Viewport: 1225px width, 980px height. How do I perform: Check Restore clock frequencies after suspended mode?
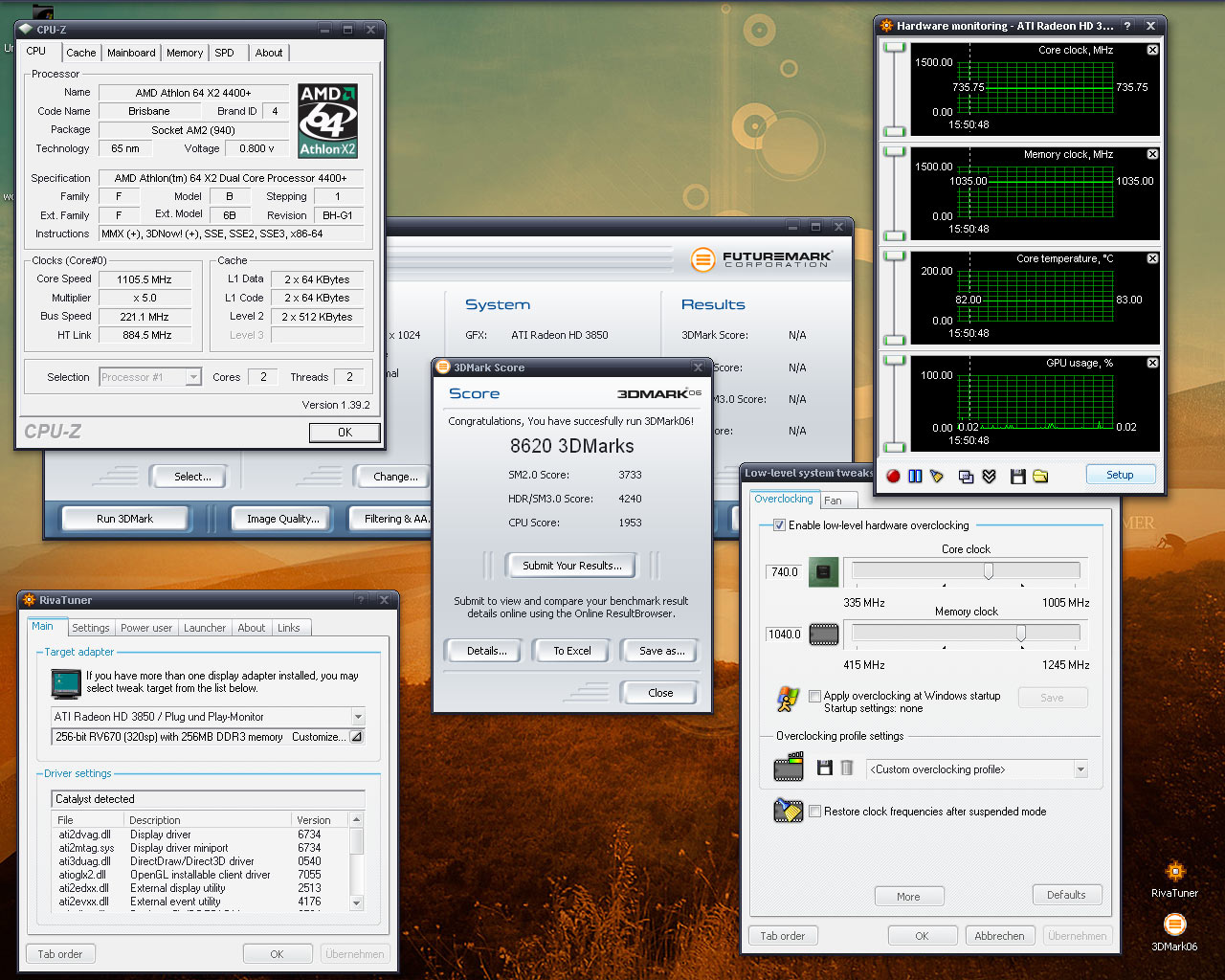click(x=814, y=812)
